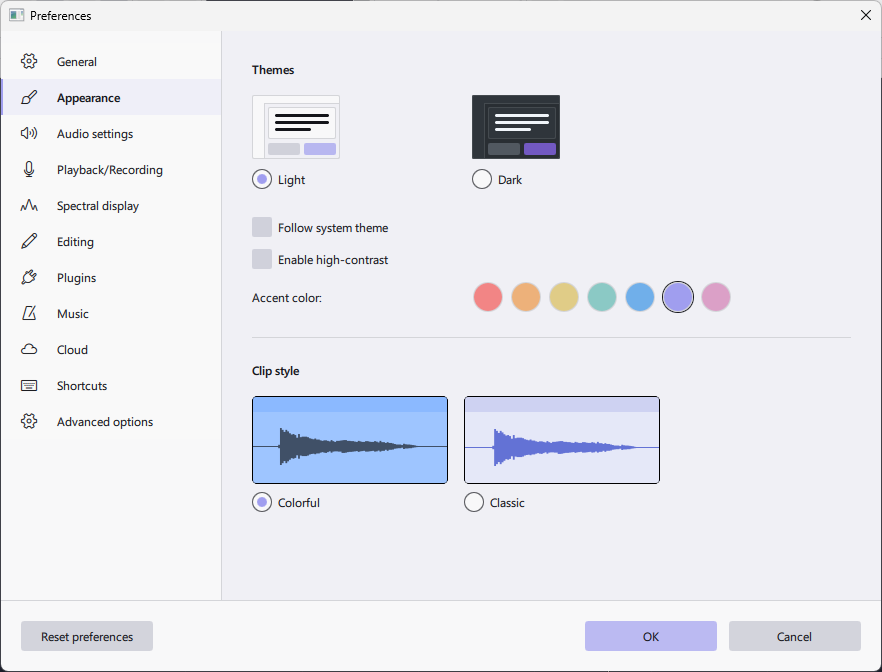Click the Dark theme preview thumbnail

point(516,127)
